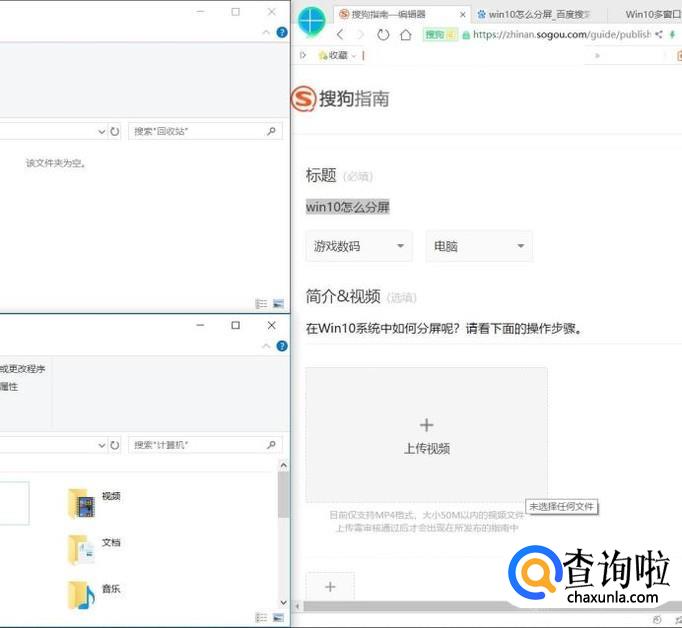Image resolution: width=682 pixels, height=628 pixels.
Task: Switch 计算机 window to details view
Action: tap(261, 618)
